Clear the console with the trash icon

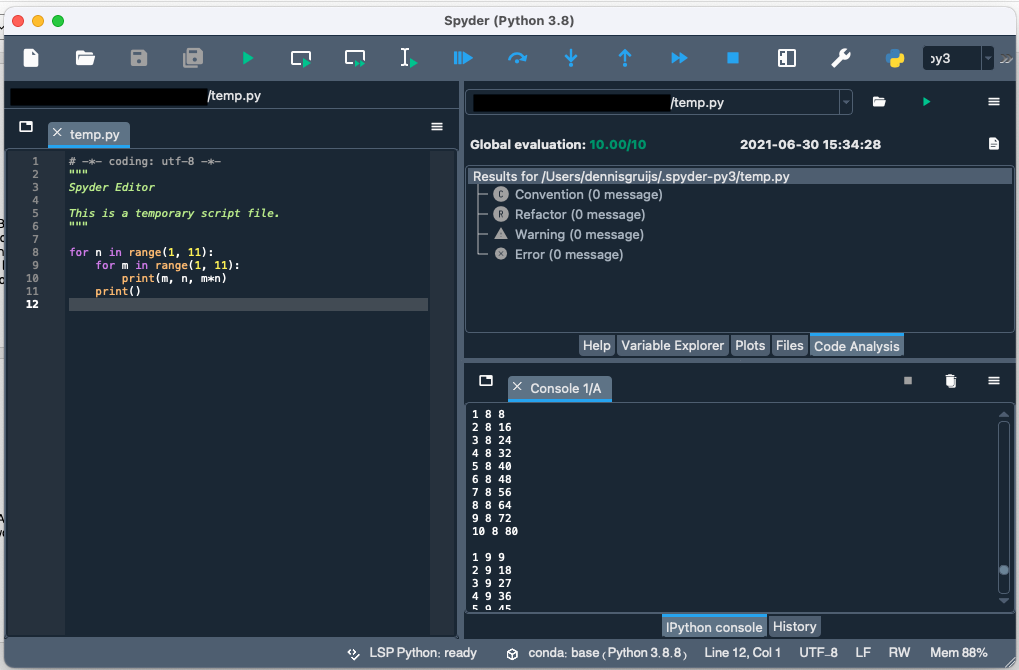point(949,381)
